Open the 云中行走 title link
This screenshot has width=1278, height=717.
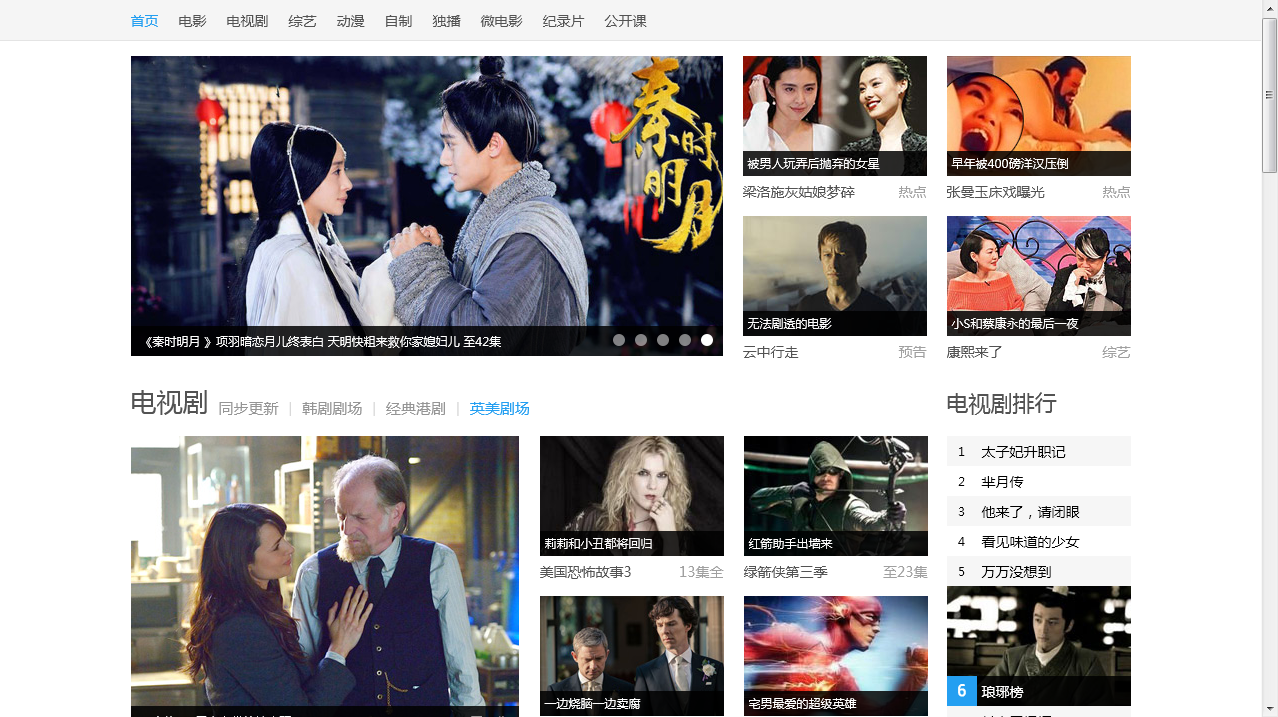coord(771,352)
